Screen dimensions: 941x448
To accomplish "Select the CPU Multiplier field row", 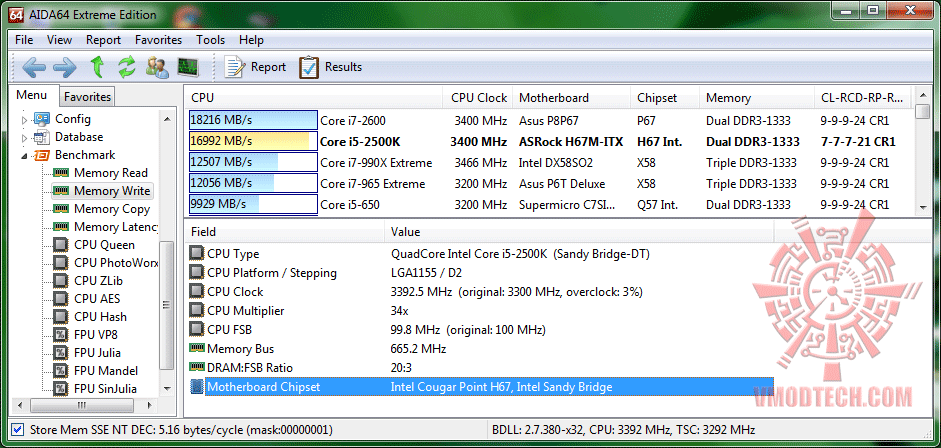I will pyautogui.click(x=481, y=311).
